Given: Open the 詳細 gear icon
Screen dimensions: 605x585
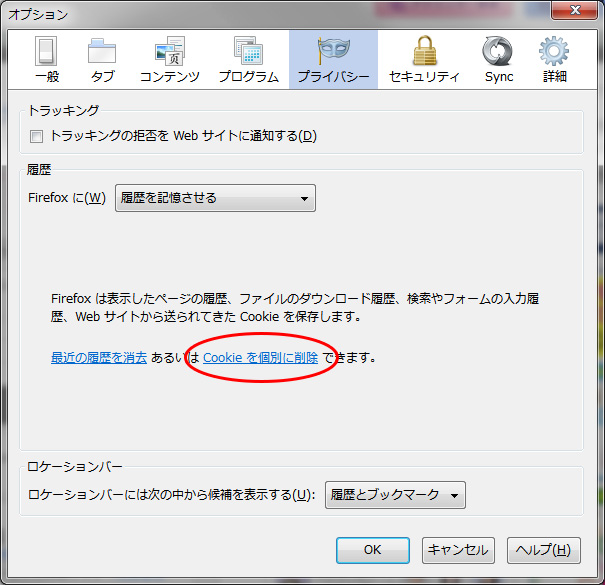Looking at the screenshot, I should pyautogui.click(x=554, y=51).
